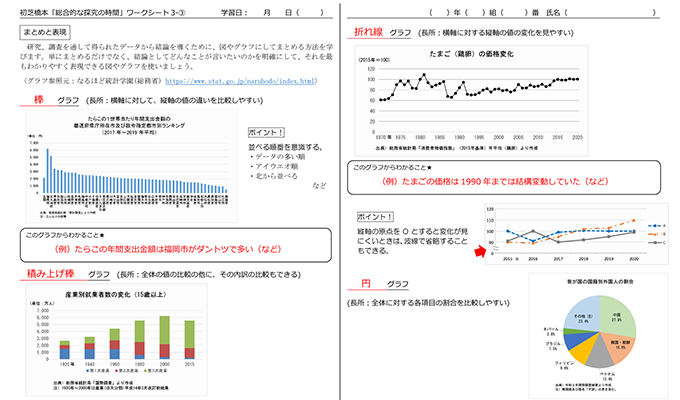
Task: Select bullet text データの多い順
Action: coord(280,157)
